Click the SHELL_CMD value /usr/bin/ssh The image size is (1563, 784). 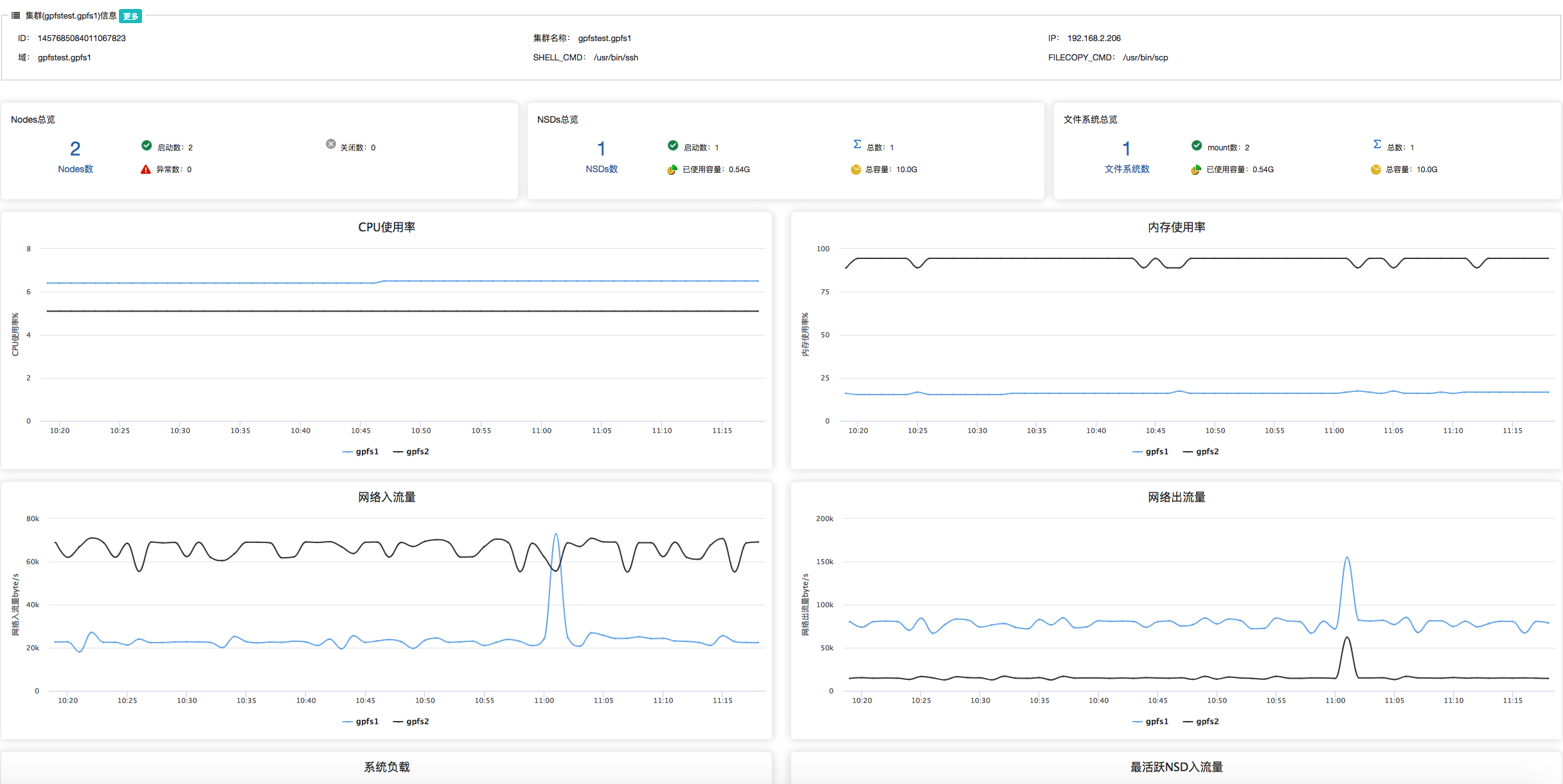[616, 58]
